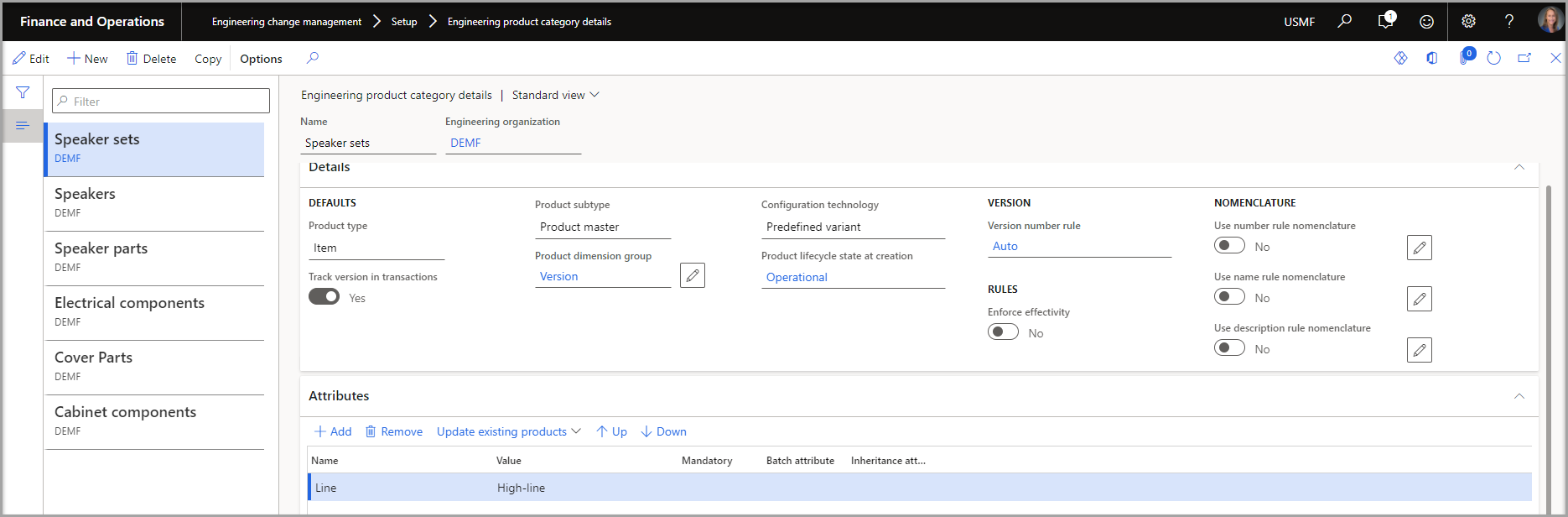This screenshot has width=1568, height=517.
Task: Open the Options menu tab
Action: pos(261,59)
